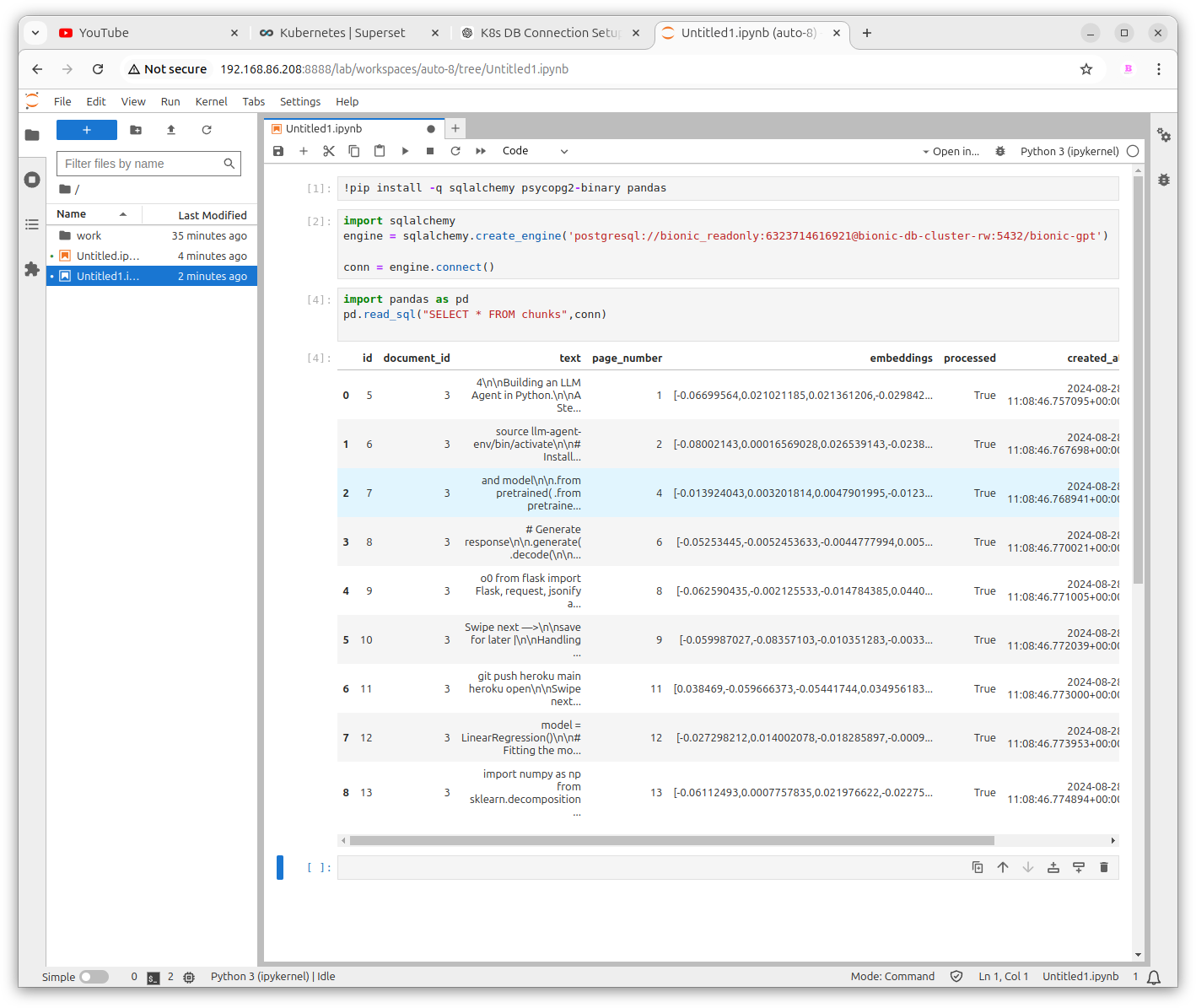Screen dimensions: 1196x1008
Task: Upload files using the upload arrow icon
Action: tap(171, 130)
